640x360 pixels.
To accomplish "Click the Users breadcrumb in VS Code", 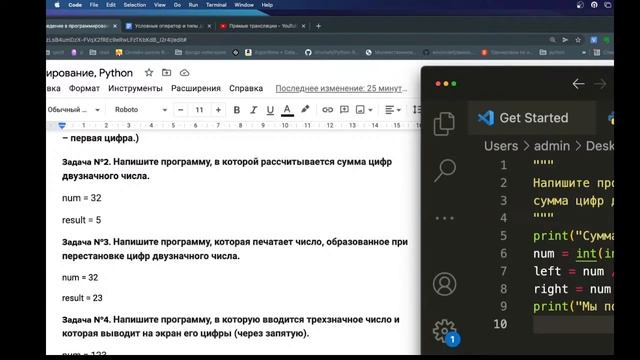I will 501,146.
